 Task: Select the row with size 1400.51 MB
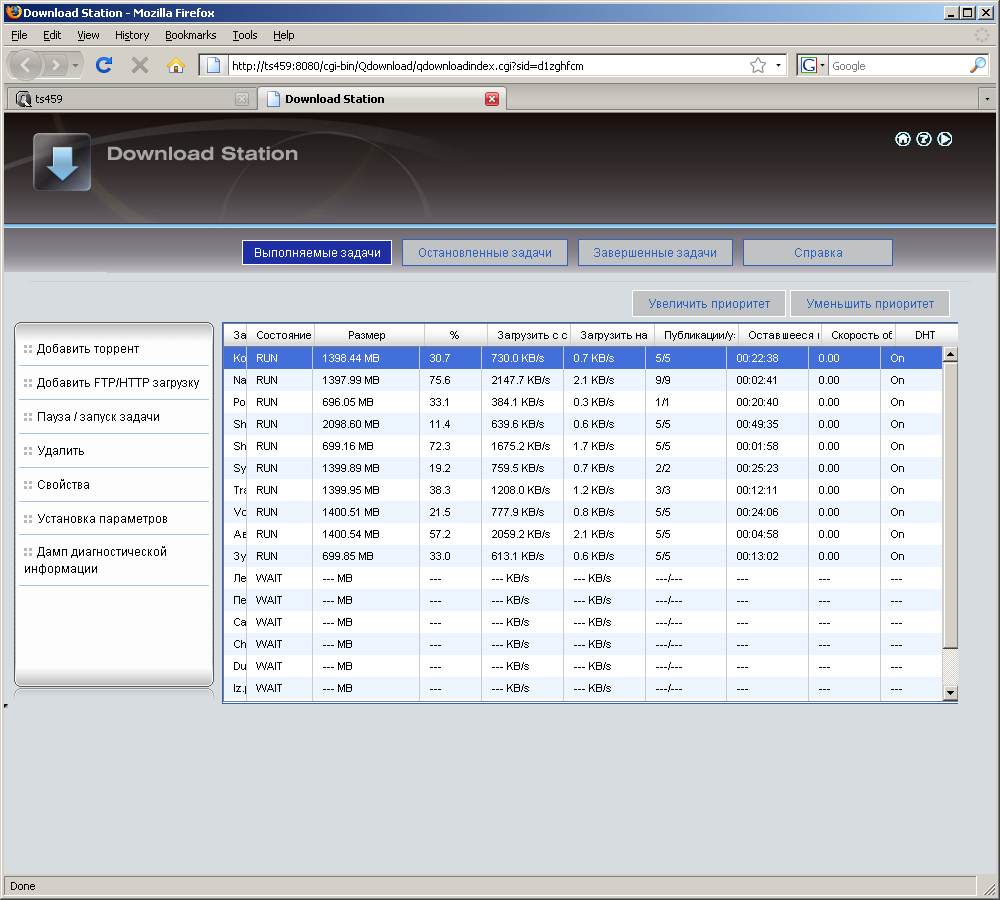(583, 512)
